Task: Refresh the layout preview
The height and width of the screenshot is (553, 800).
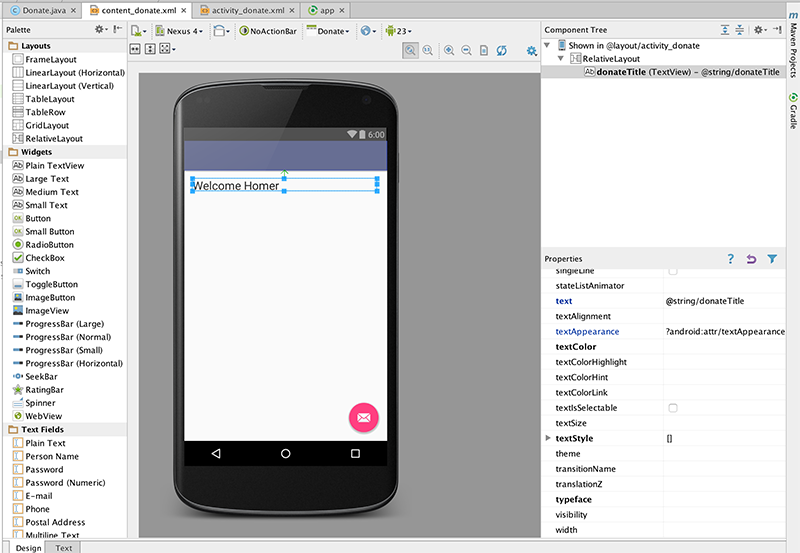Action: (x=501, y=50)
